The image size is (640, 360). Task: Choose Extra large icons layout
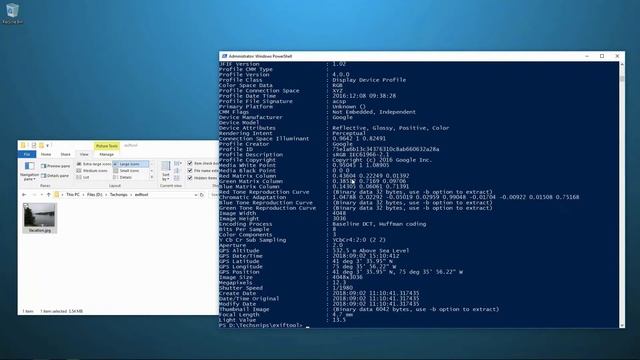click(94, 164)
